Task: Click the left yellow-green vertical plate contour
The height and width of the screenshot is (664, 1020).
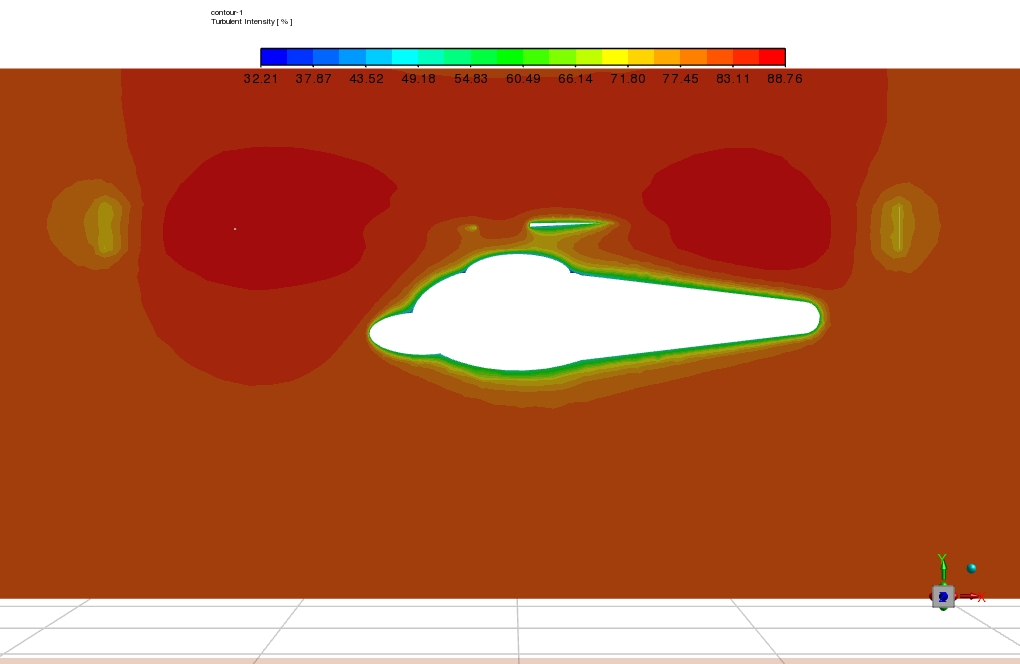Action: [102, 226]
